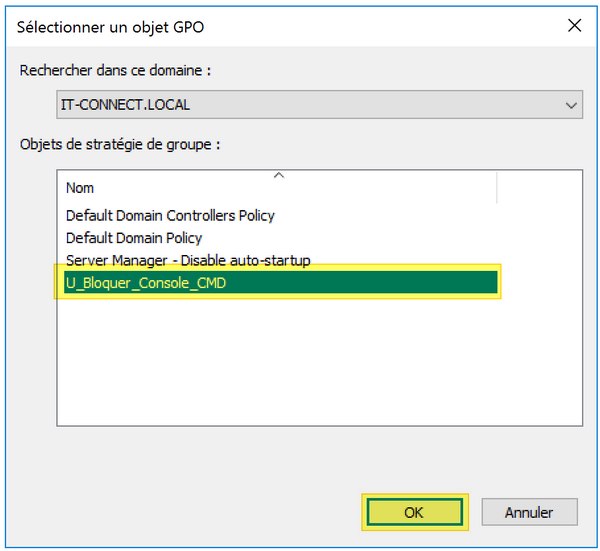Select Server Manager - Disable auto-startup GPO

(188, 260)
